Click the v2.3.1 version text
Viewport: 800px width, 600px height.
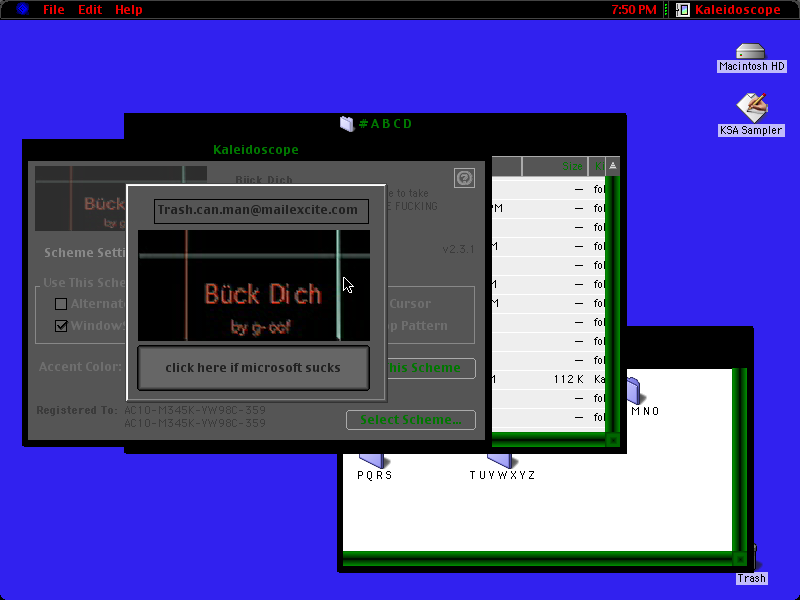click(x=458, y=249)
